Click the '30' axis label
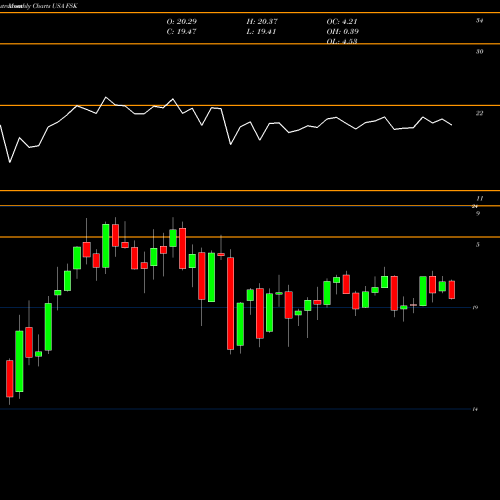 coord(479,52)
